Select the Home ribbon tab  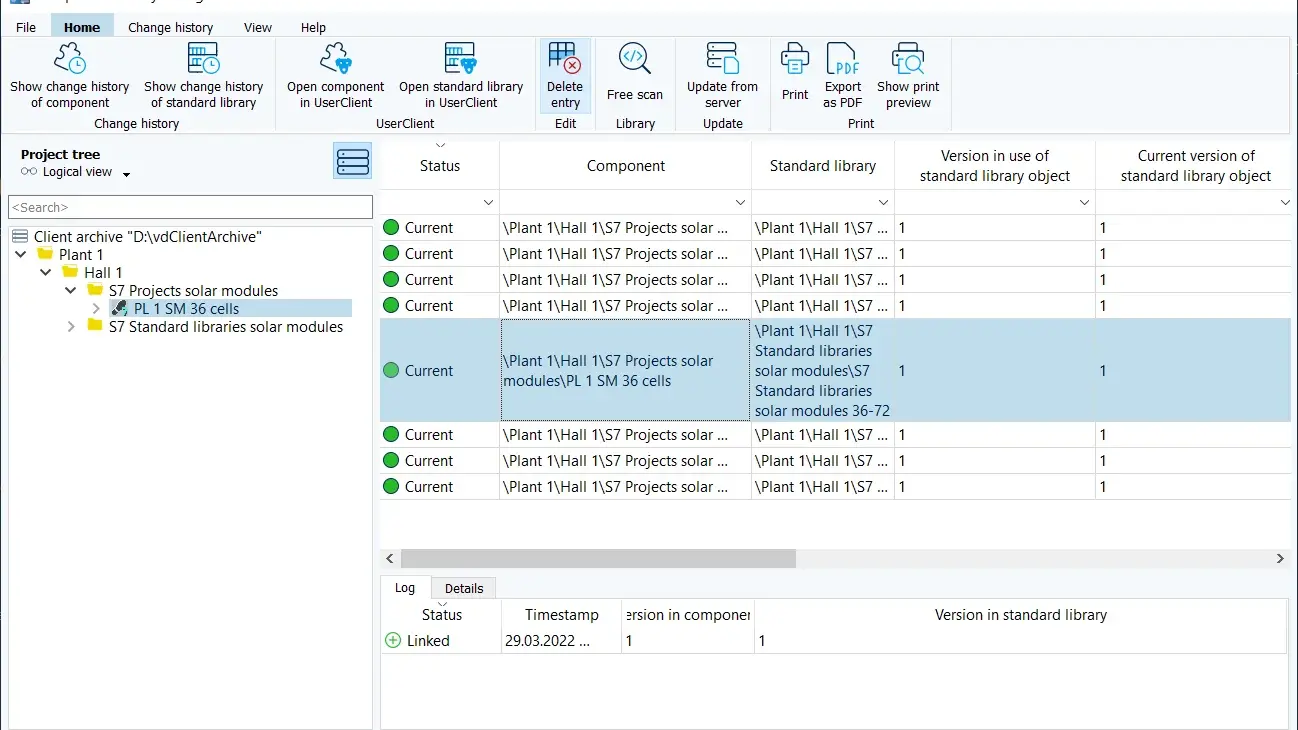pos(82,27)
